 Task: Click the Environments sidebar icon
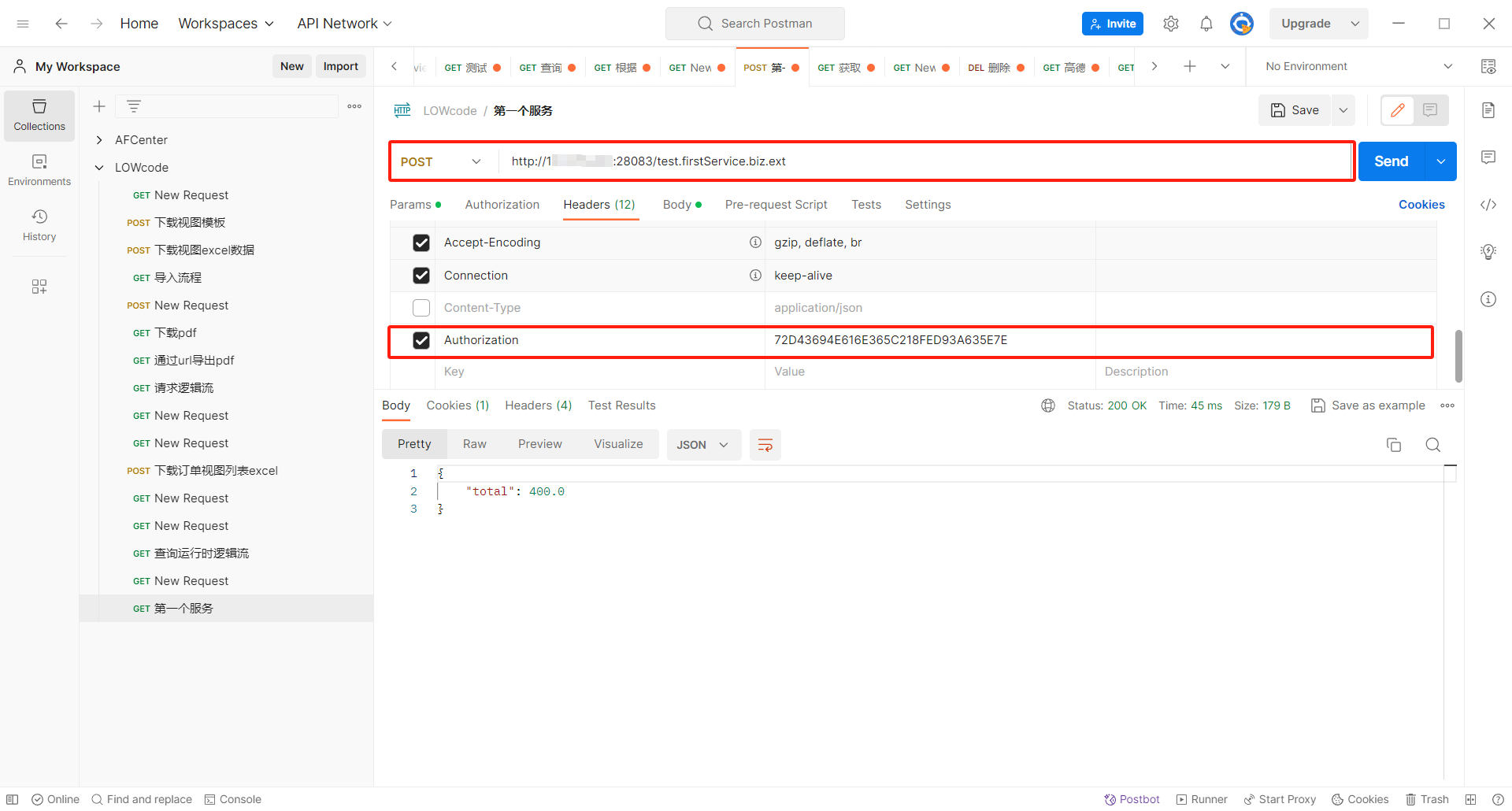click(x=39, y=170)
